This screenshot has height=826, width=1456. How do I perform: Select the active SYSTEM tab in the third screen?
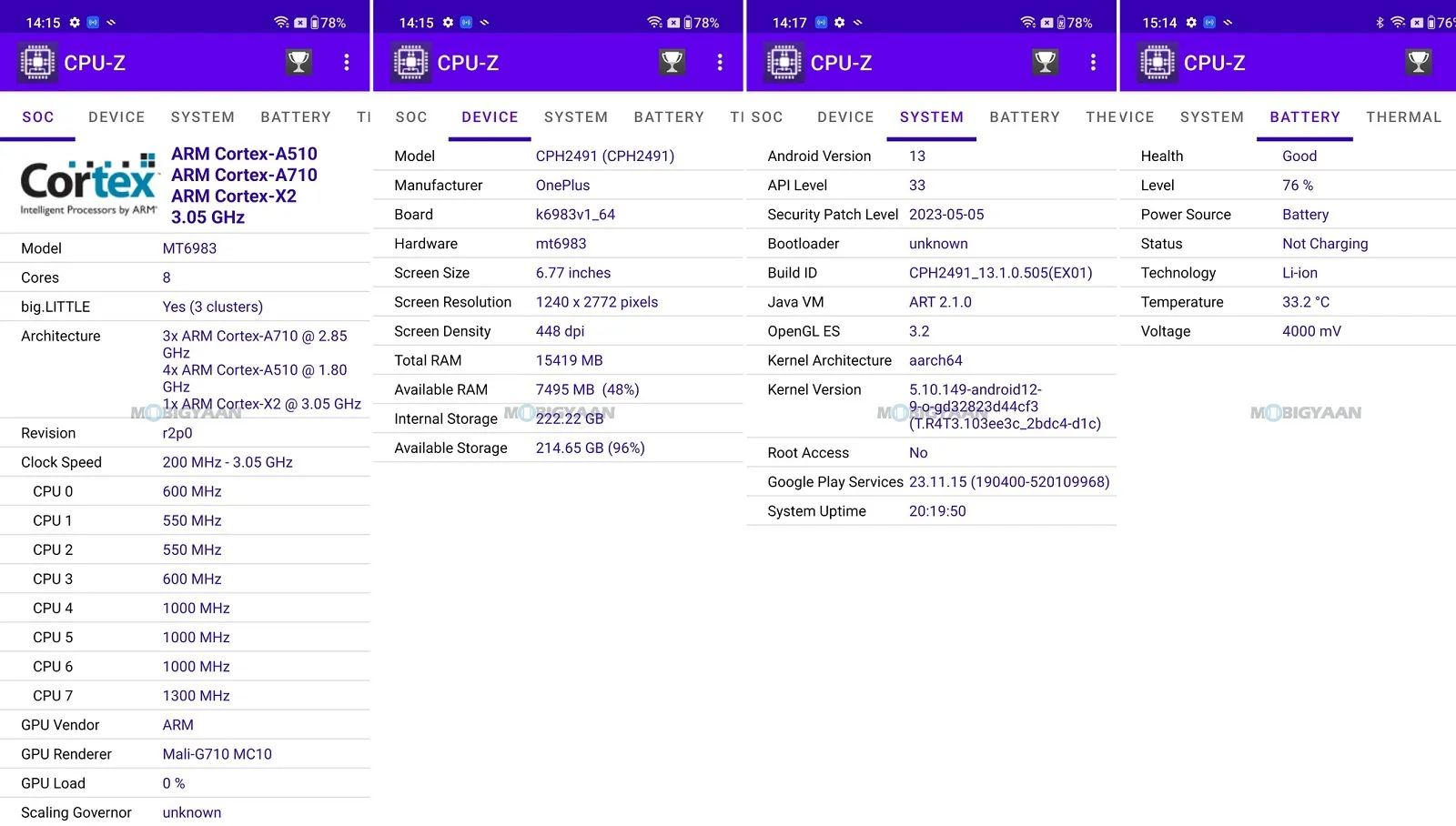[932, 116]
